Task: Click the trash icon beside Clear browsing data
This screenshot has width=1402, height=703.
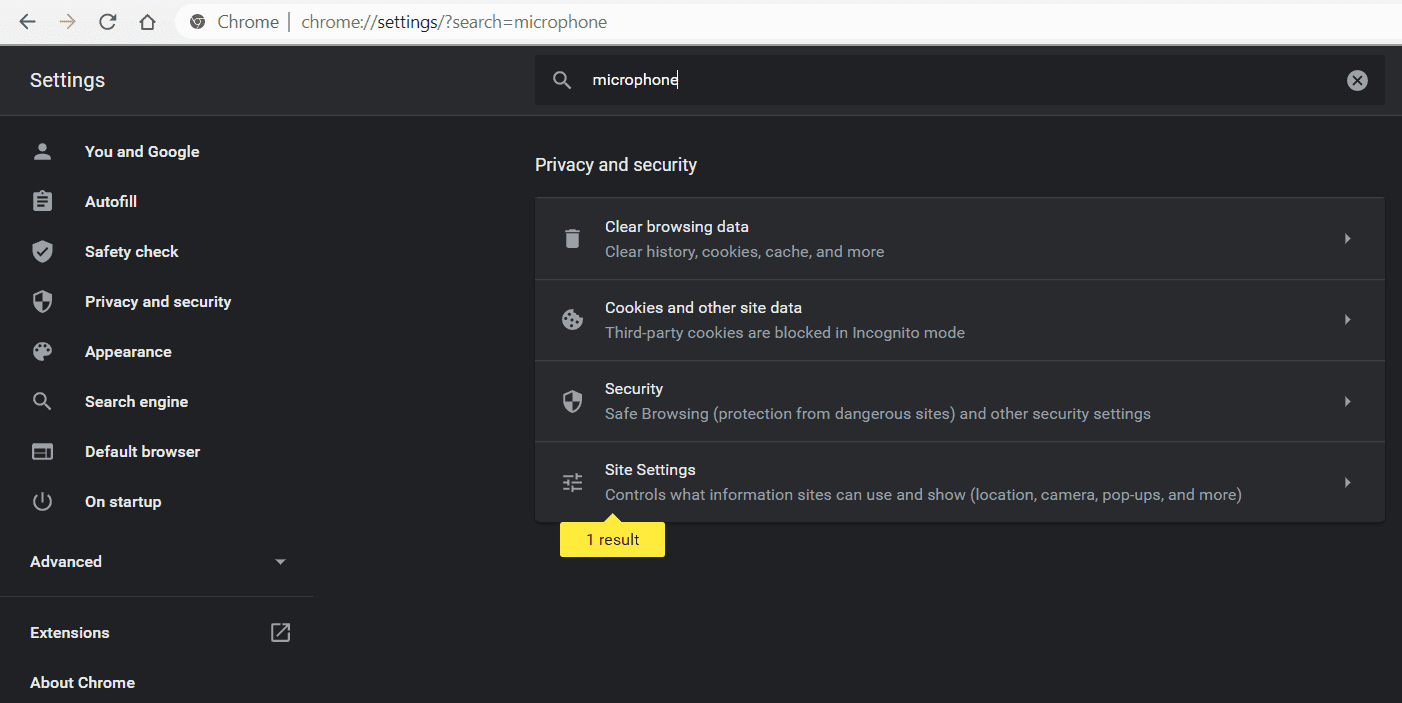Action: click(x=572, y=238)
